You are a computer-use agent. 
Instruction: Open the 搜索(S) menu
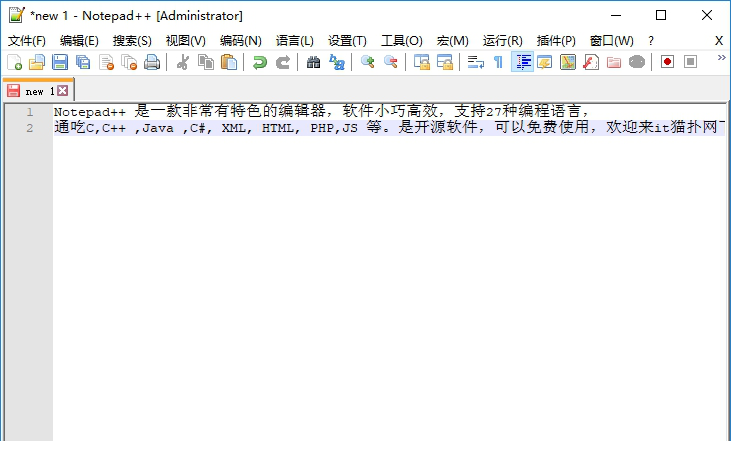coord(132,41)
